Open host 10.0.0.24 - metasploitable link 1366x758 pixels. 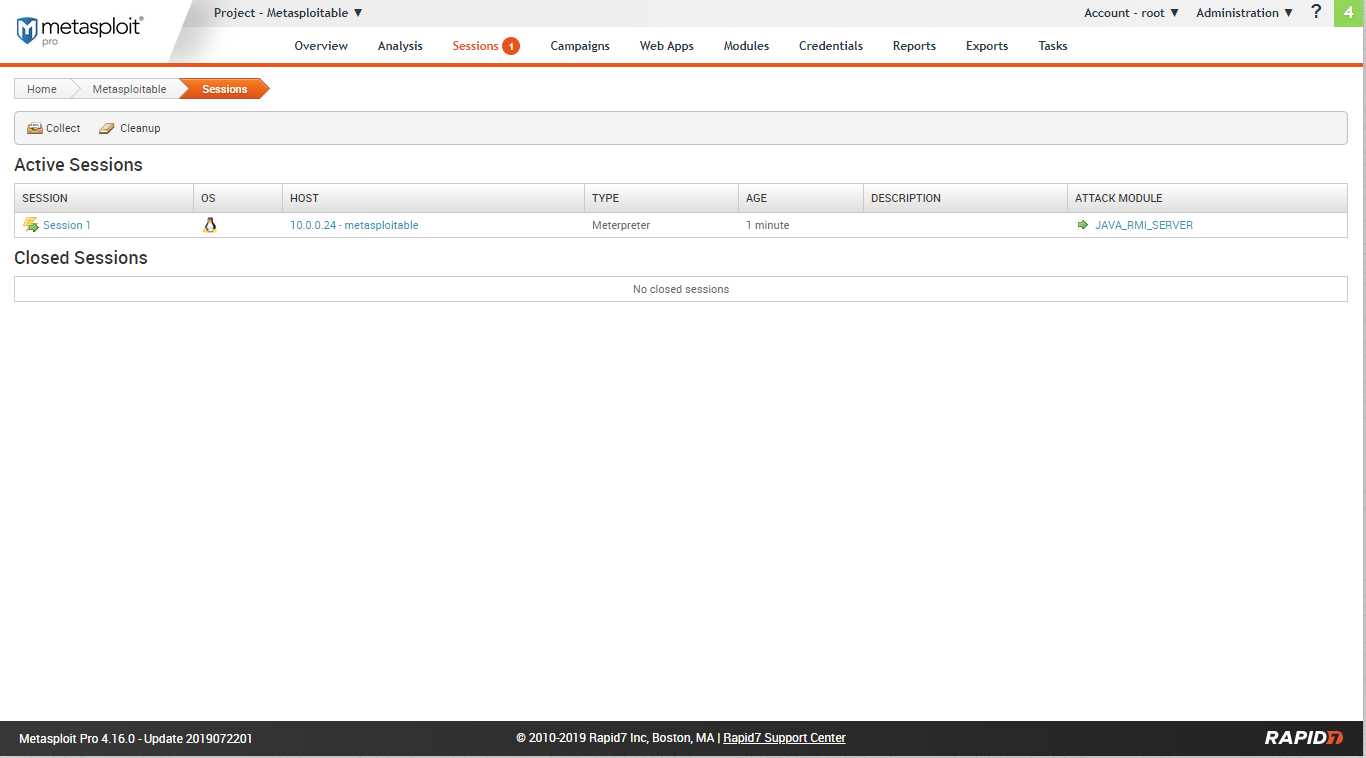click(x=354, y=225)
